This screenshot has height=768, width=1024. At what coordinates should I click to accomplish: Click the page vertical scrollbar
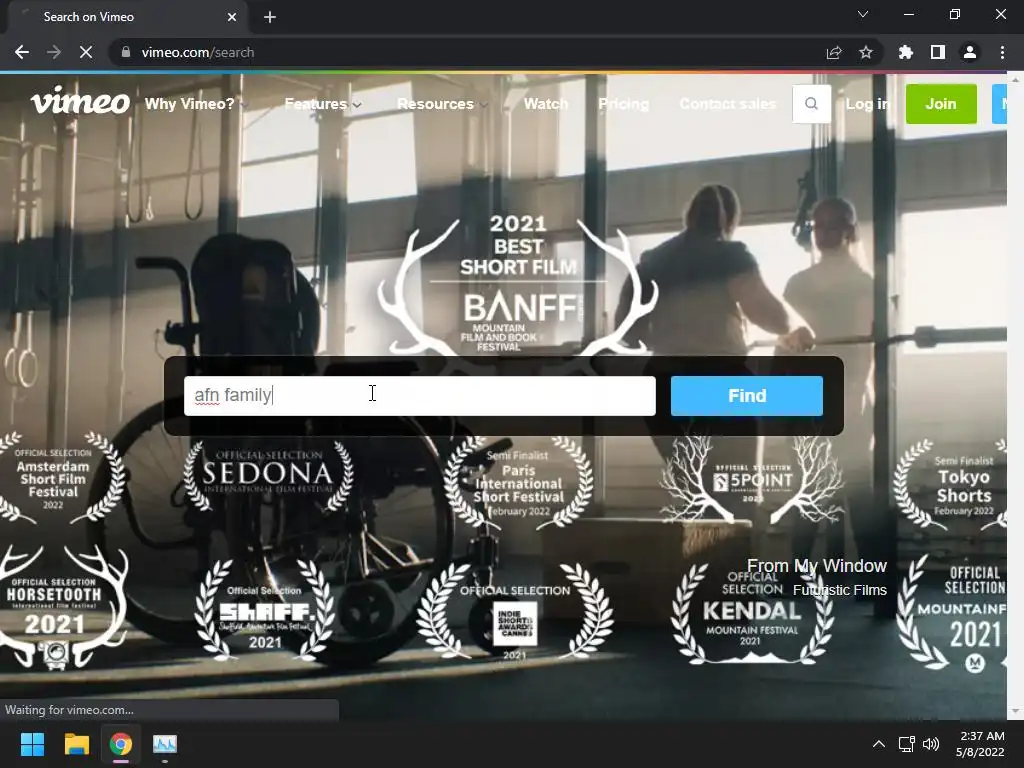1015,396
